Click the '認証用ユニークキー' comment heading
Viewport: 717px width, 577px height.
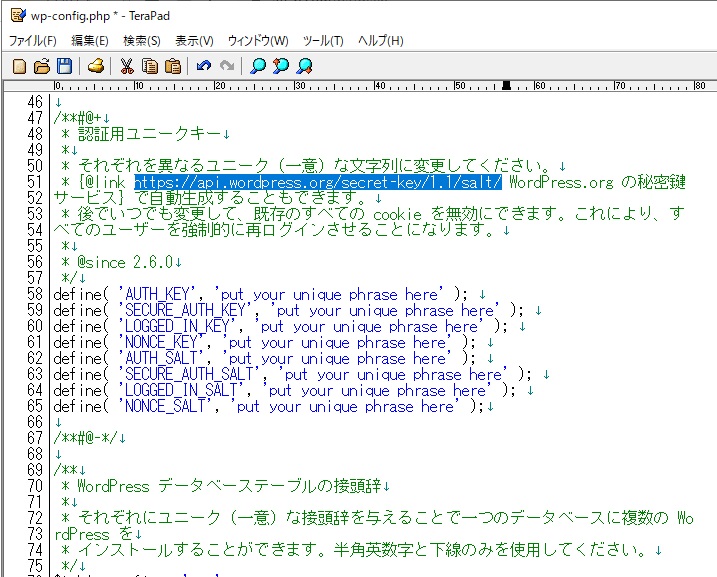coord(150,134)
